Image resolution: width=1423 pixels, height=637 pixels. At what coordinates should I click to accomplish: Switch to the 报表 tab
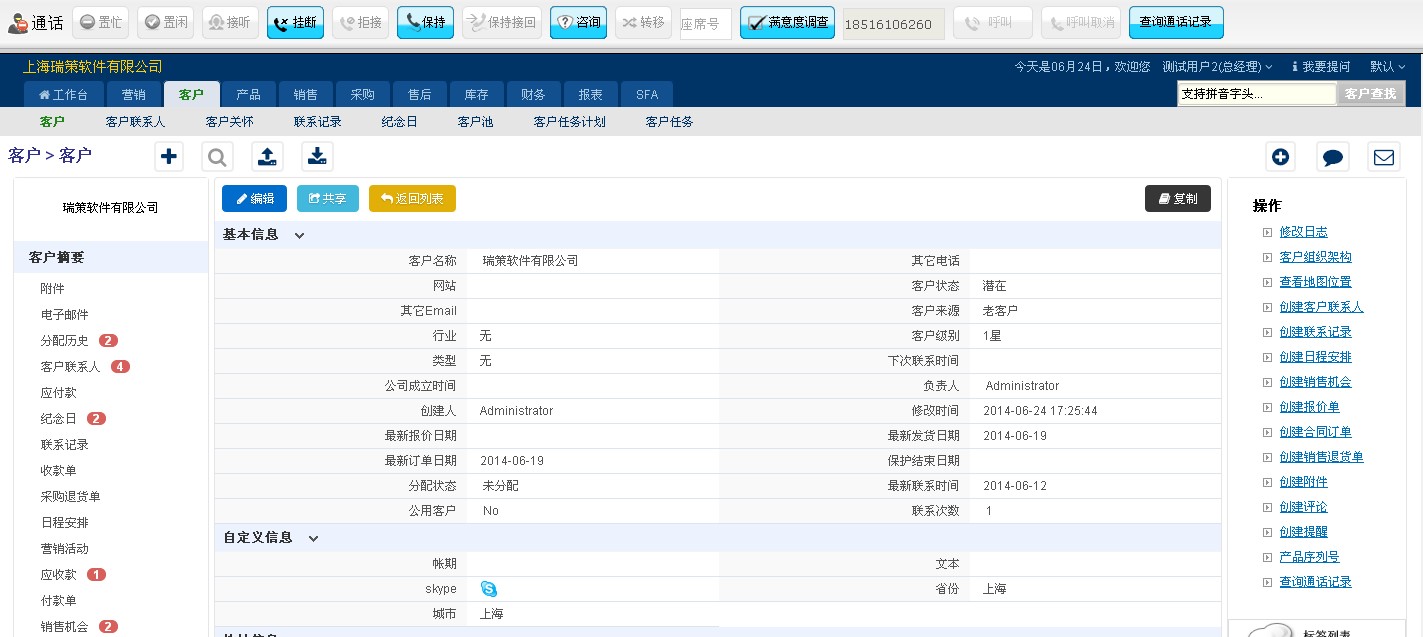[590, 95]
